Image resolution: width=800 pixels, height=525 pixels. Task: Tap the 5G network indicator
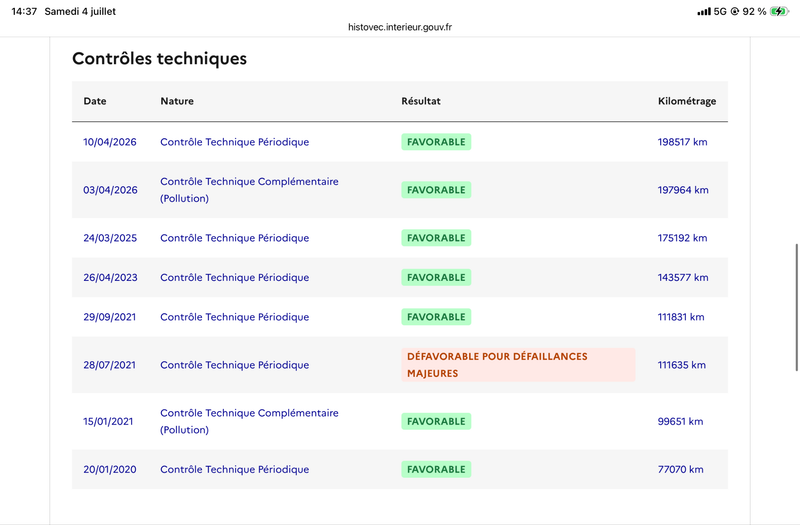pos(720,11)
